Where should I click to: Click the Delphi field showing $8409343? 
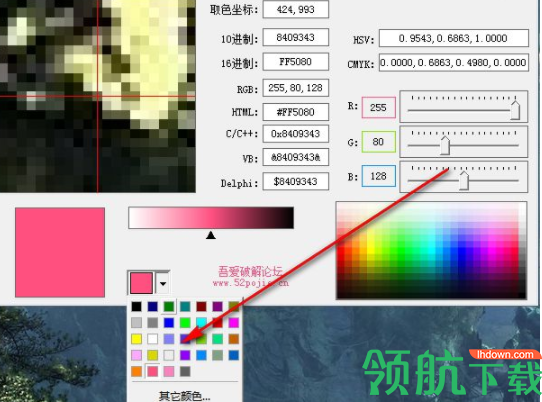(296, 181)
